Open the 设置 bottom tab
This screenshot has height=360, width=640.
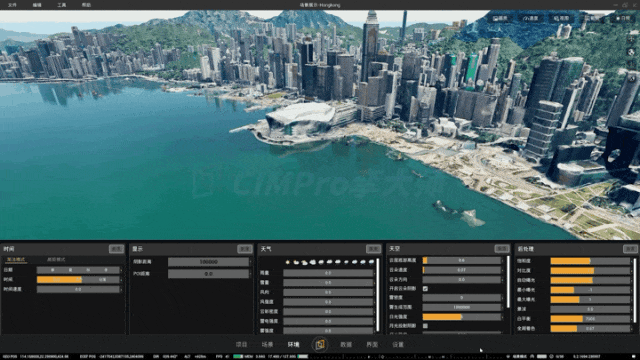(x=398, y=344)
